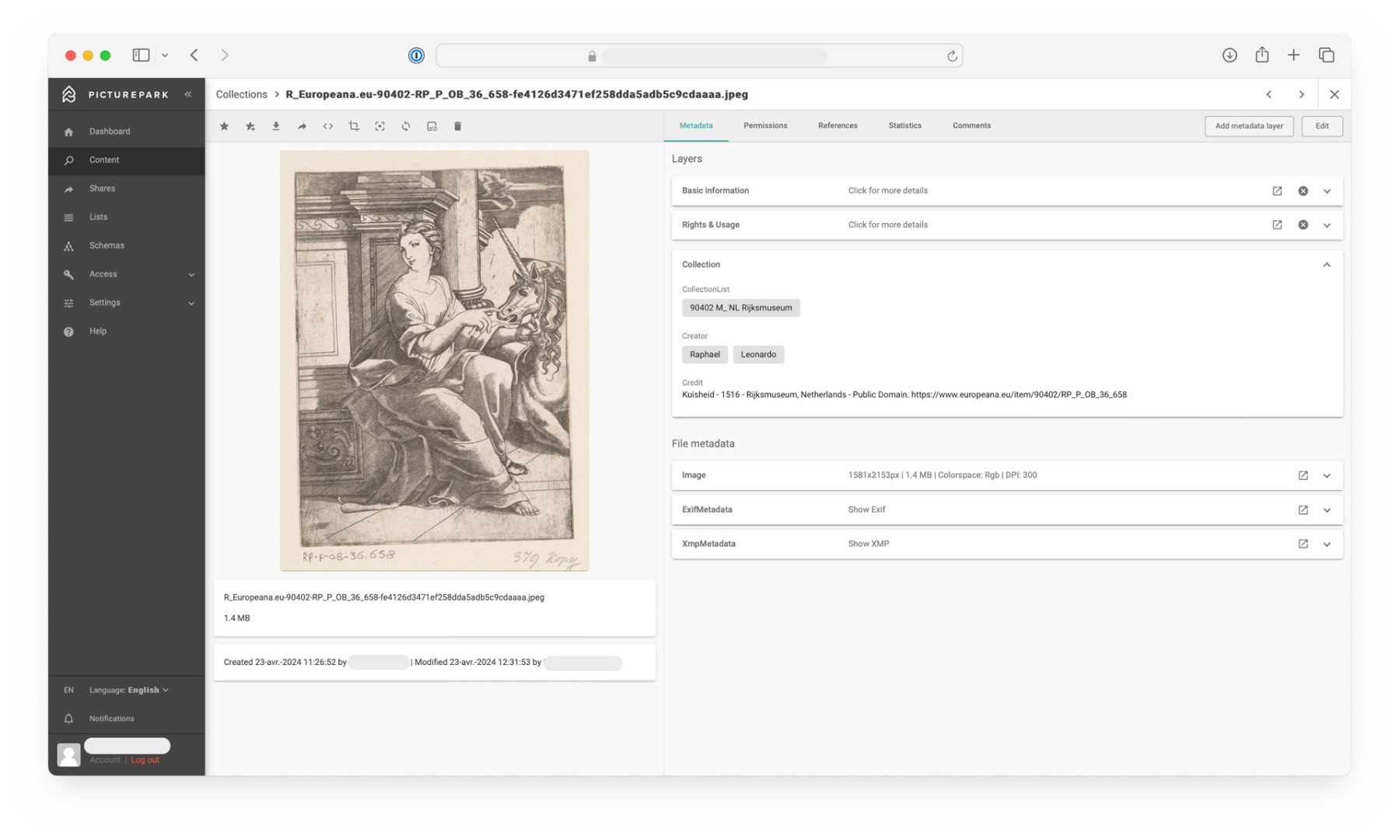This screenshot has height=840, width=1400.
Task: Share the content with the arrow icon
Action: 302,126
